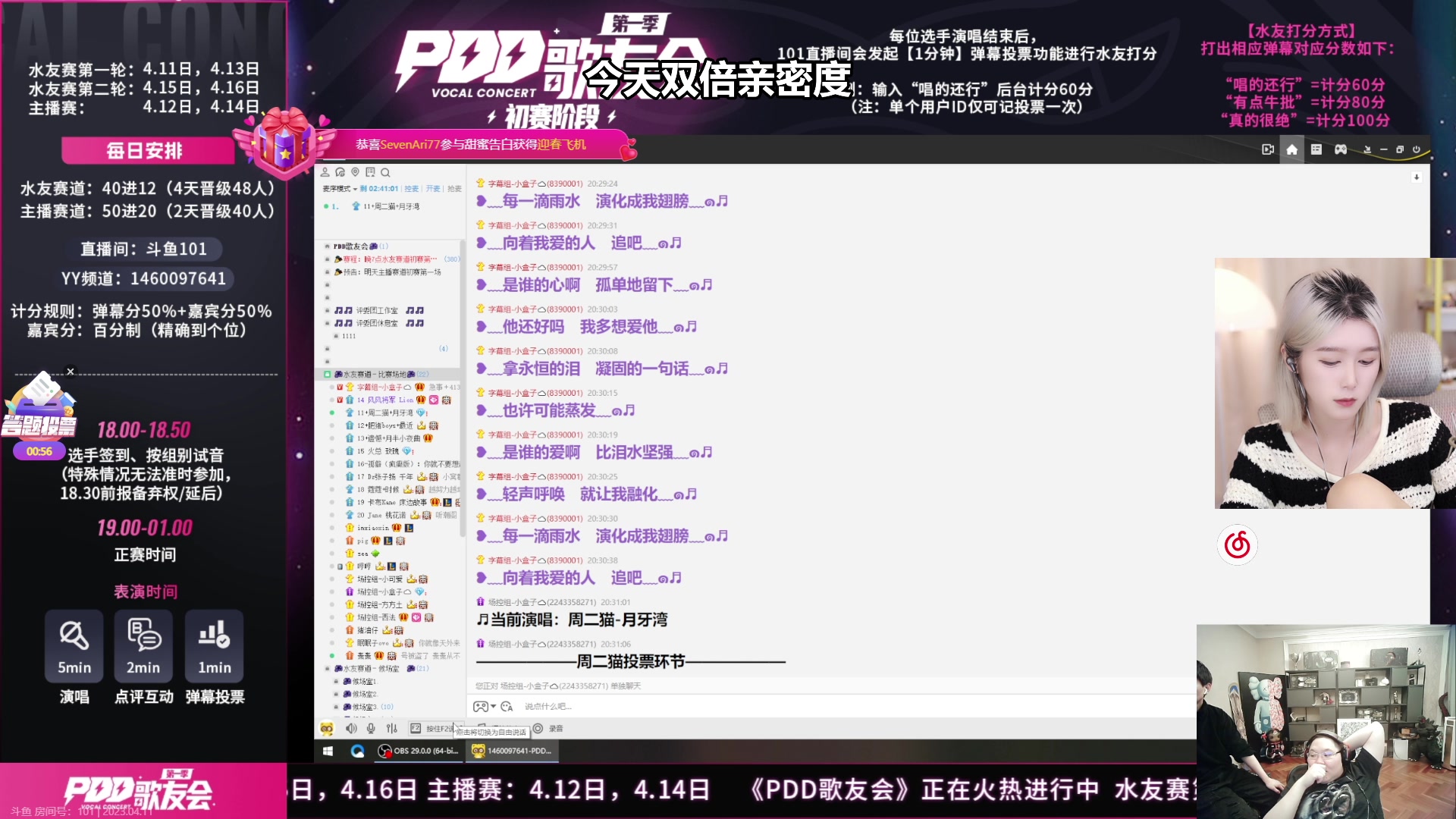Viewport: 1456px width, 819px height.
Task: Select user 11+周二猫+月牙湾 in channel list
Action: click(387, 413)
